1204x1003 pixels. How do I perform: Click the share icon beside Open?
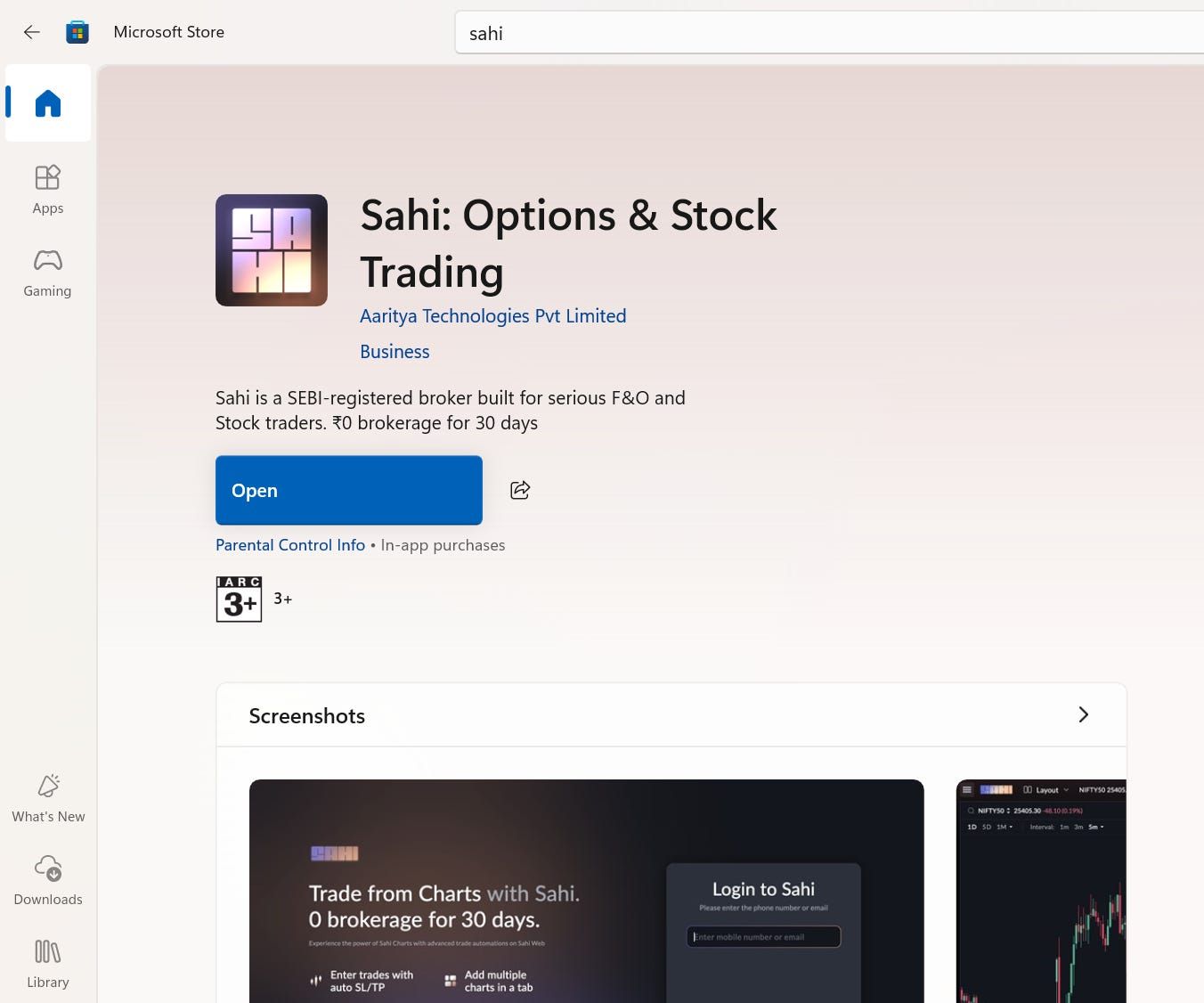point(520,490)
